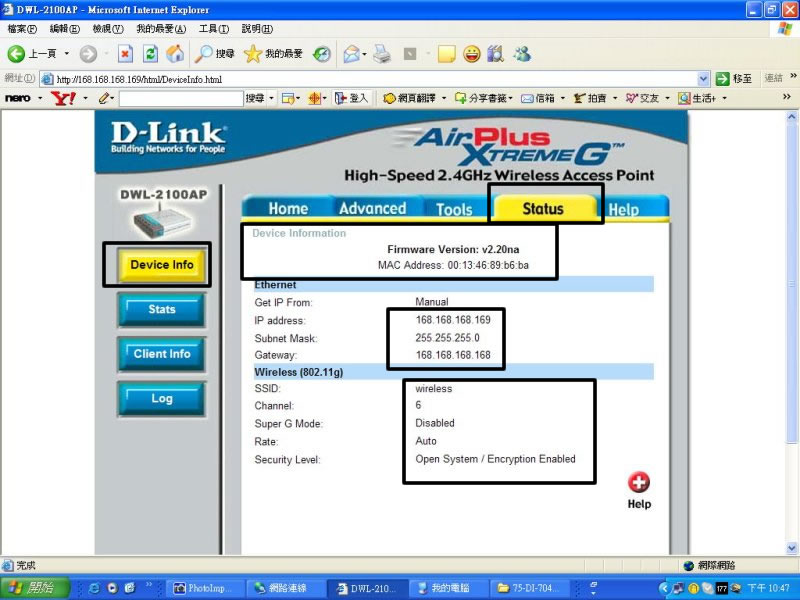The height and width of the screenshot is (600, 800).
Task: Open the Client Info page
Action: 162,354
